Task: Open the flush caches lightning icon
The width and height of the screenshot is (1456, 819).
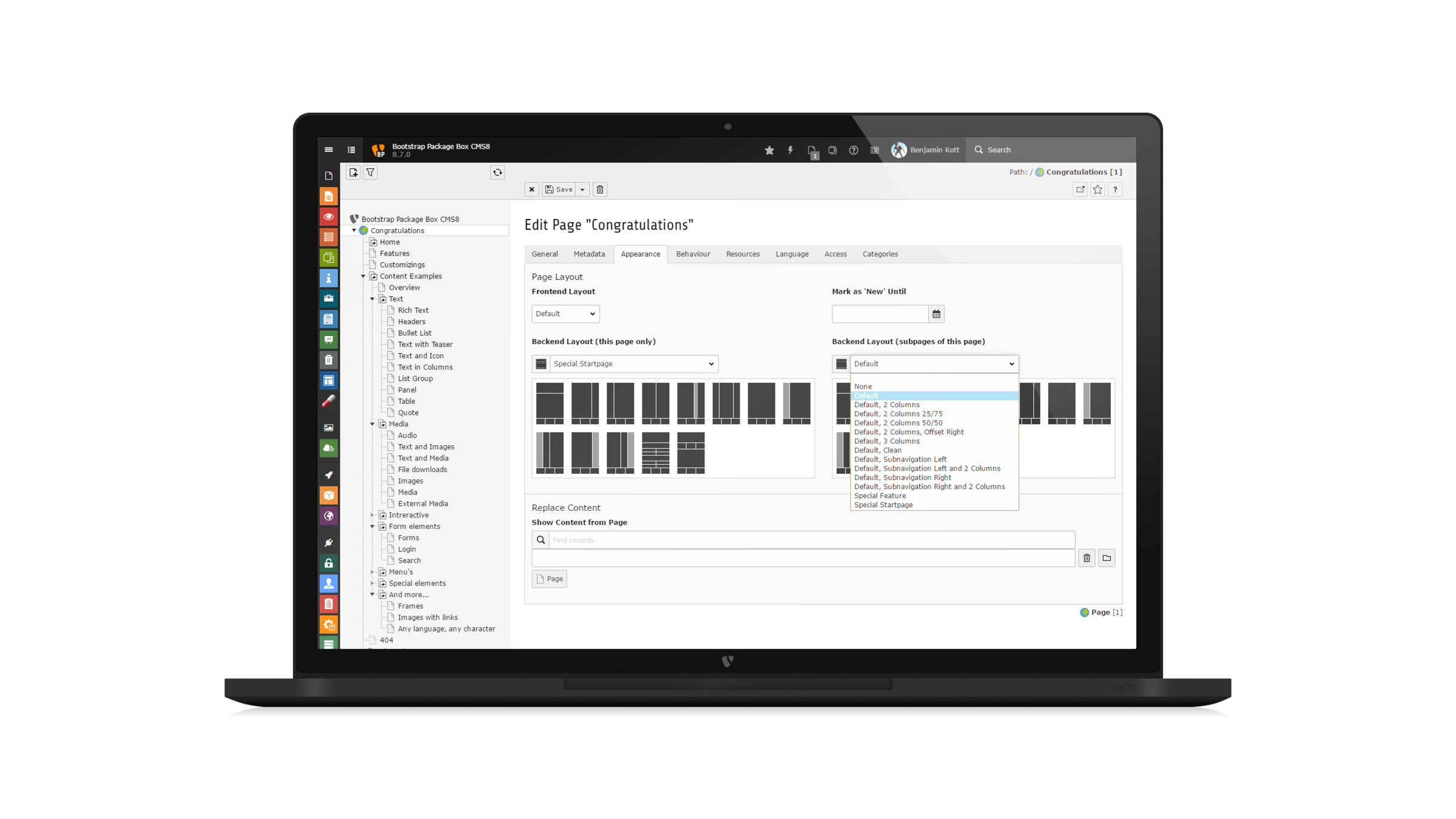Action: tap(790, 150)
